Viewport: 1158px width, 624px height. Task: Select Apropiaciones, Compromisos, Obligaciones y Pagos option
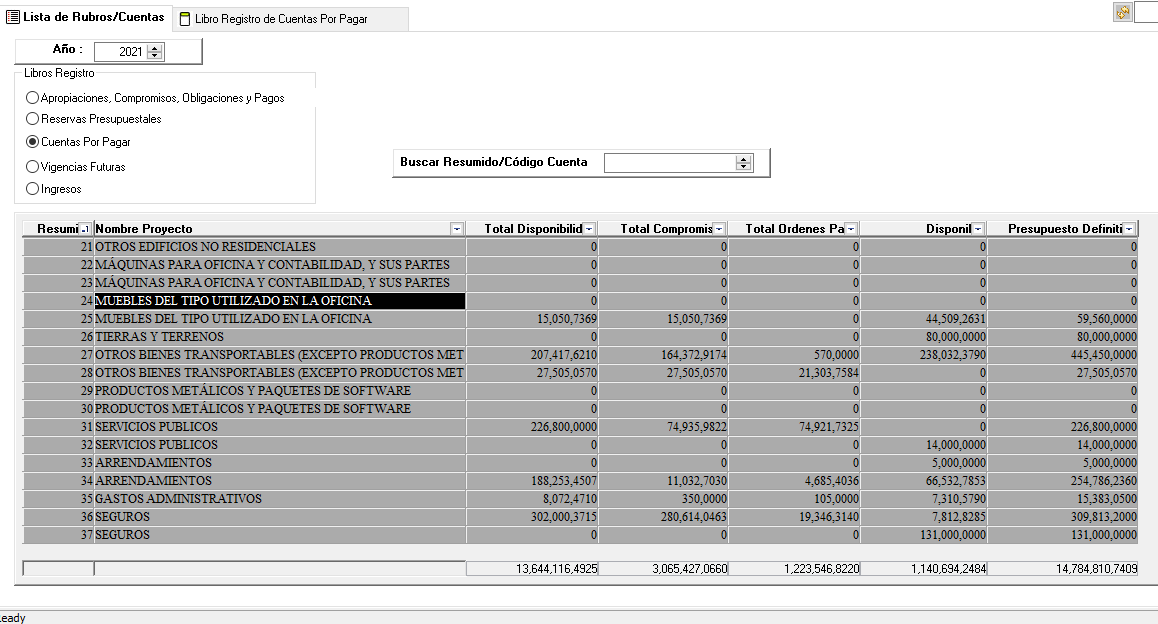tap(33, 98)
